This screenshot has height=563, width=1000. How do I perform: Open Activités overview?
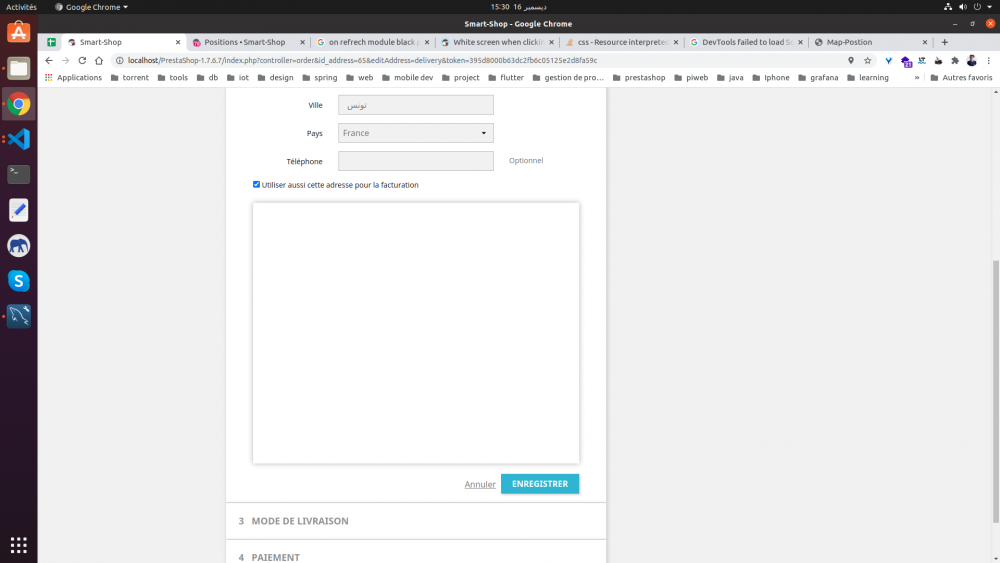pyautogui.click(x=21, y=7)
